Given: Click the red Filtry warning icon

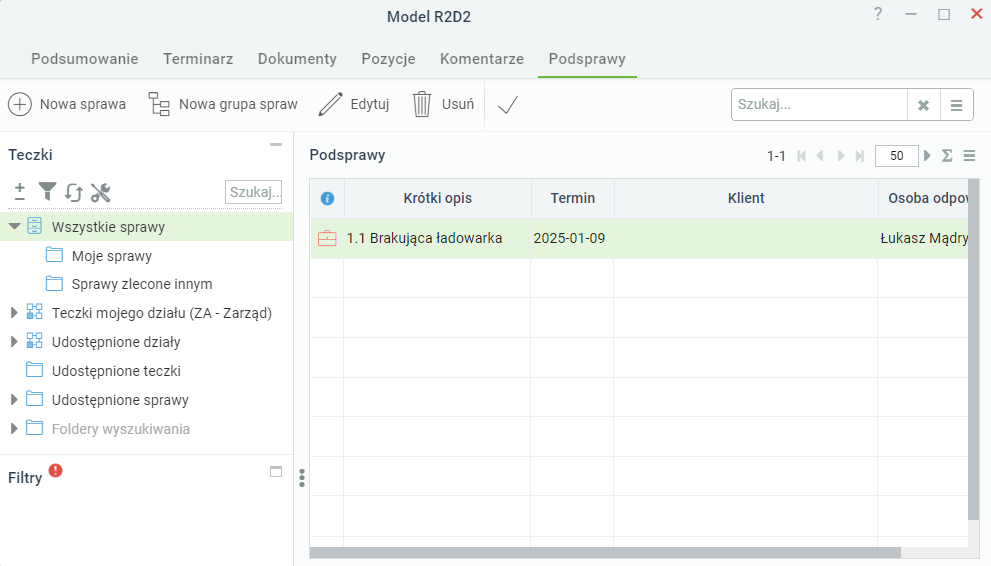Looking at the screenshot, I should pos(56,471).
